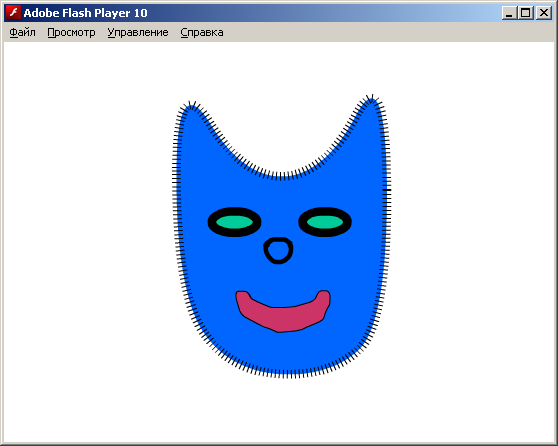The image size is (558, 446).
Task: Open the Справка menu
Action: point(202,32)
